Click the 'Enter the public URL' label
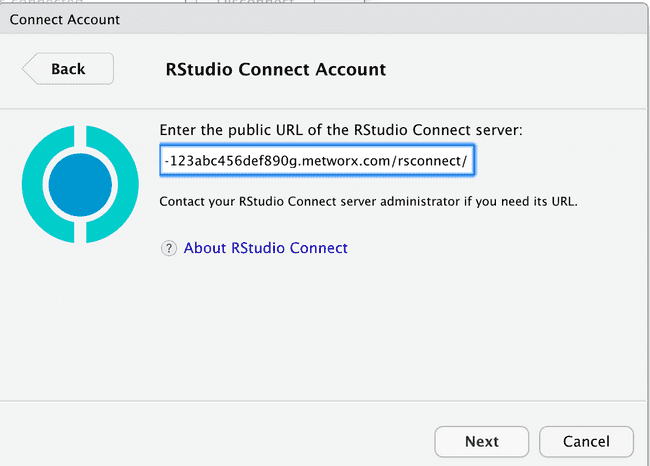 (341, 130)
